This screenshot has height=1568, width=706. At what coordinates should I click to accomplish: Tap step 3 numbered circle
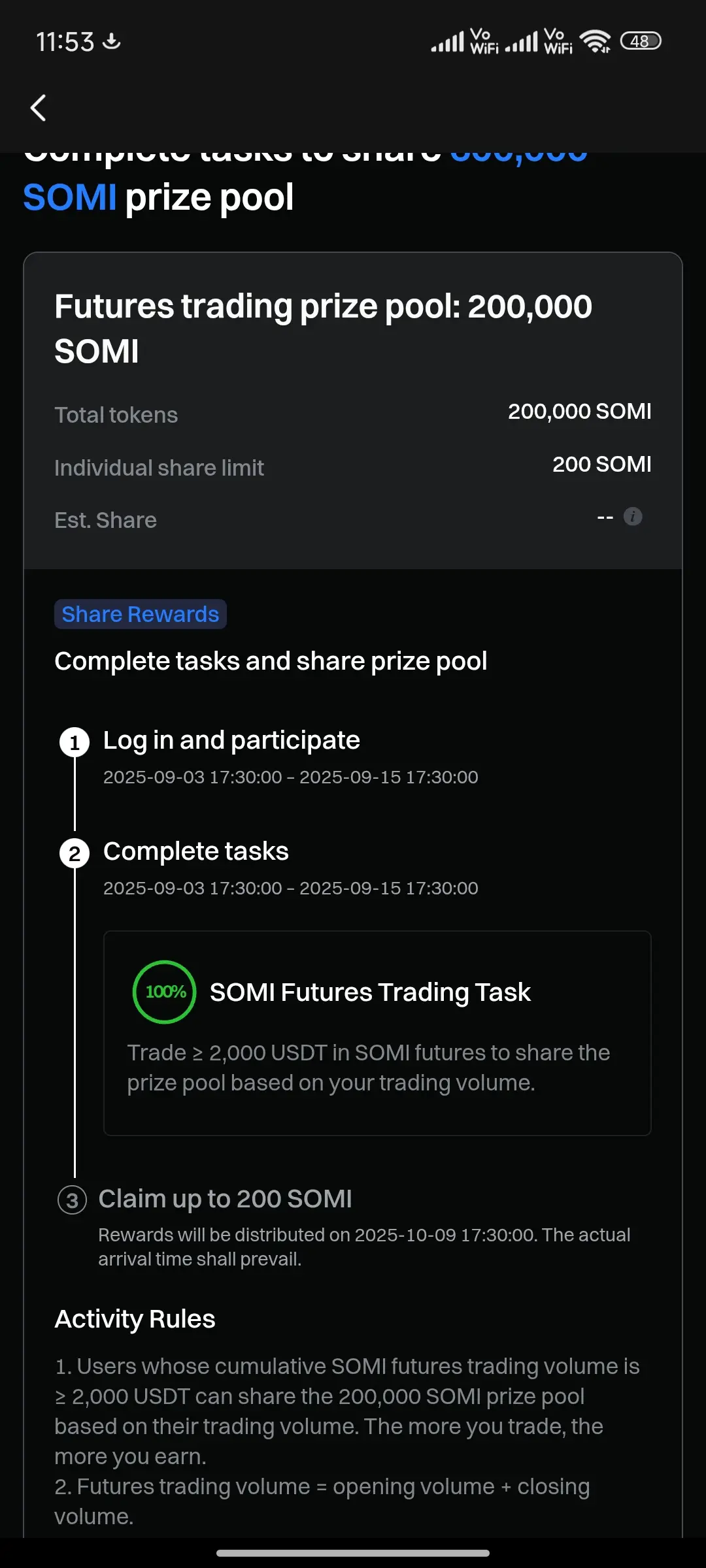pos(73,1200)
